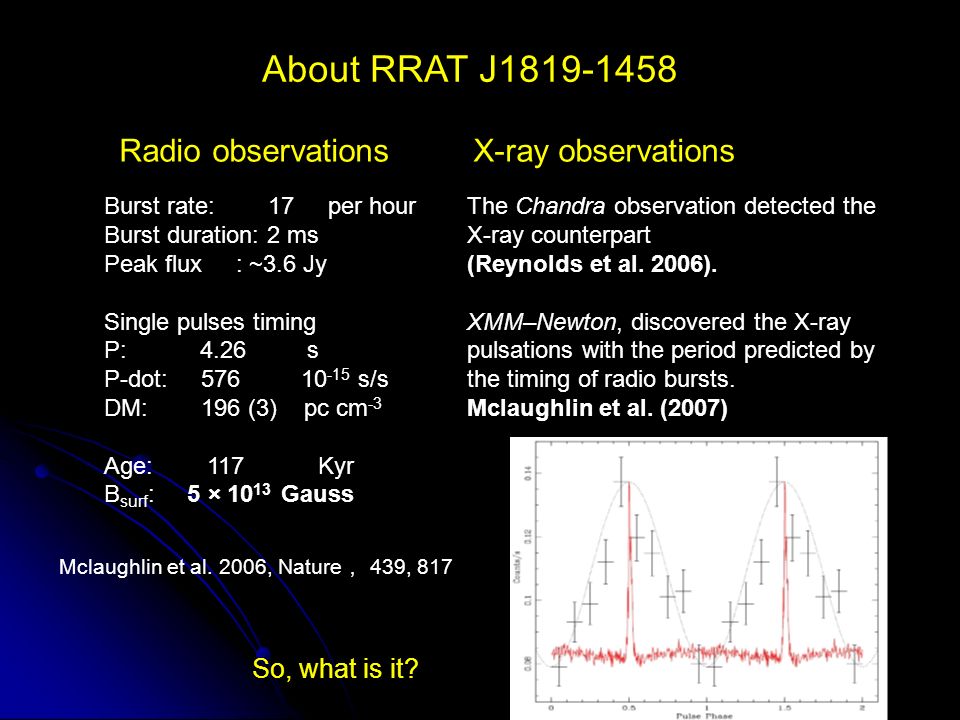Click the "Kyr" unit text

pos(336,467)
